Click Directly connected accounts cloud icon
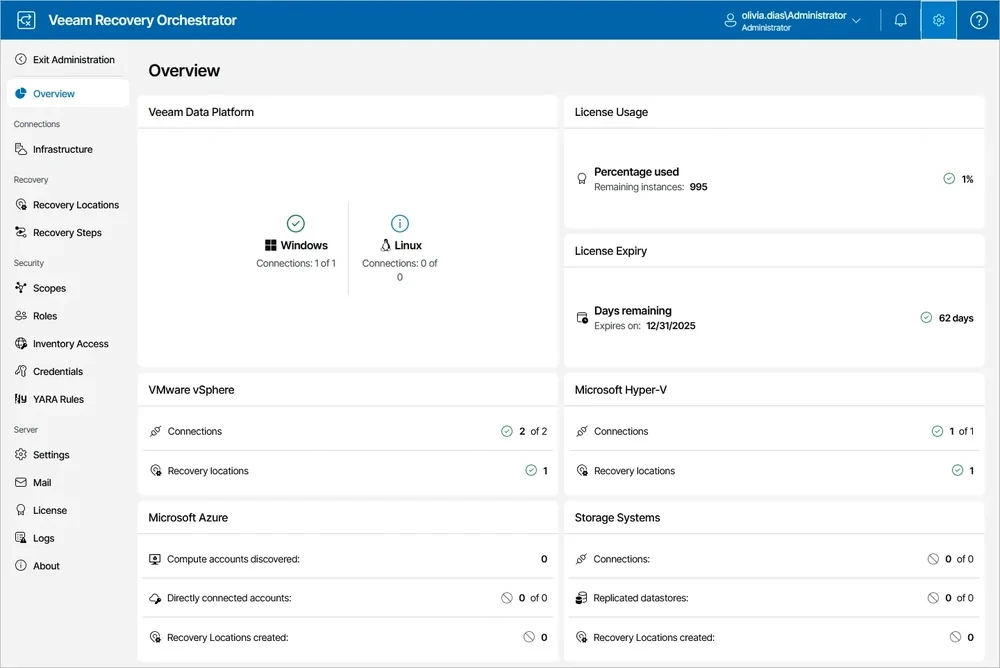1000x668 pixels. coord(155,598)
